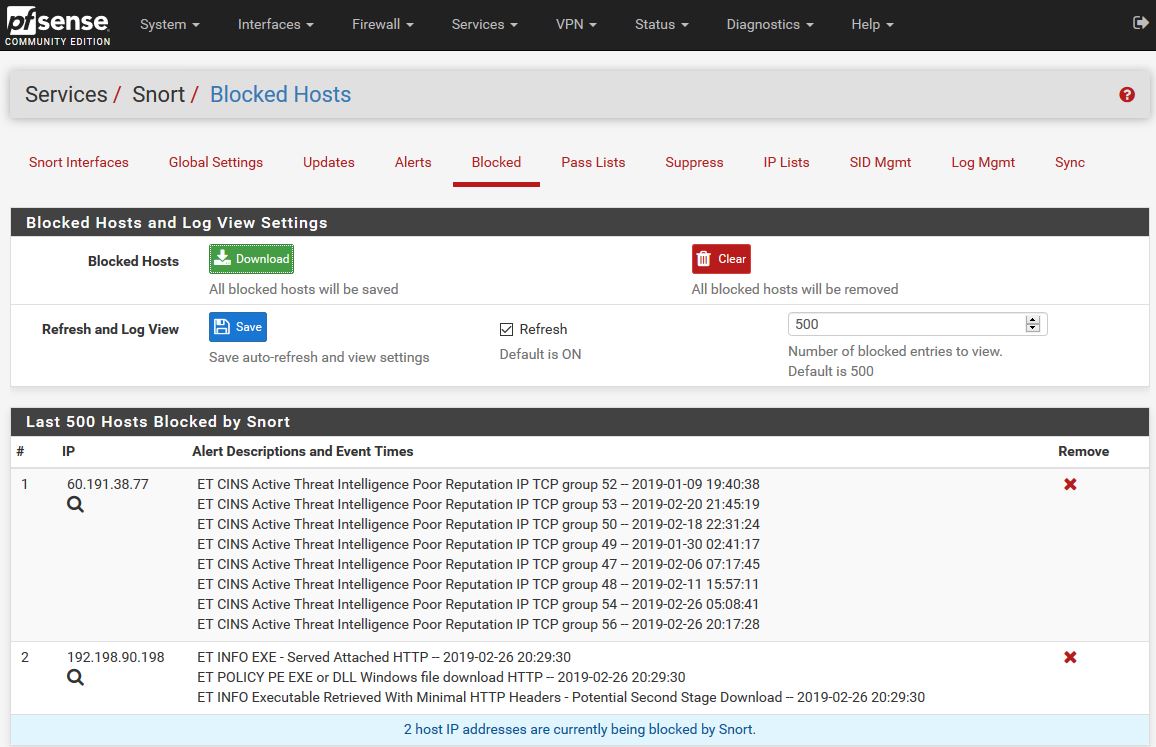Screen dimensions: 1156x747
Task: Click the Potential Second Stage Download entry
Action: (561, 697)
